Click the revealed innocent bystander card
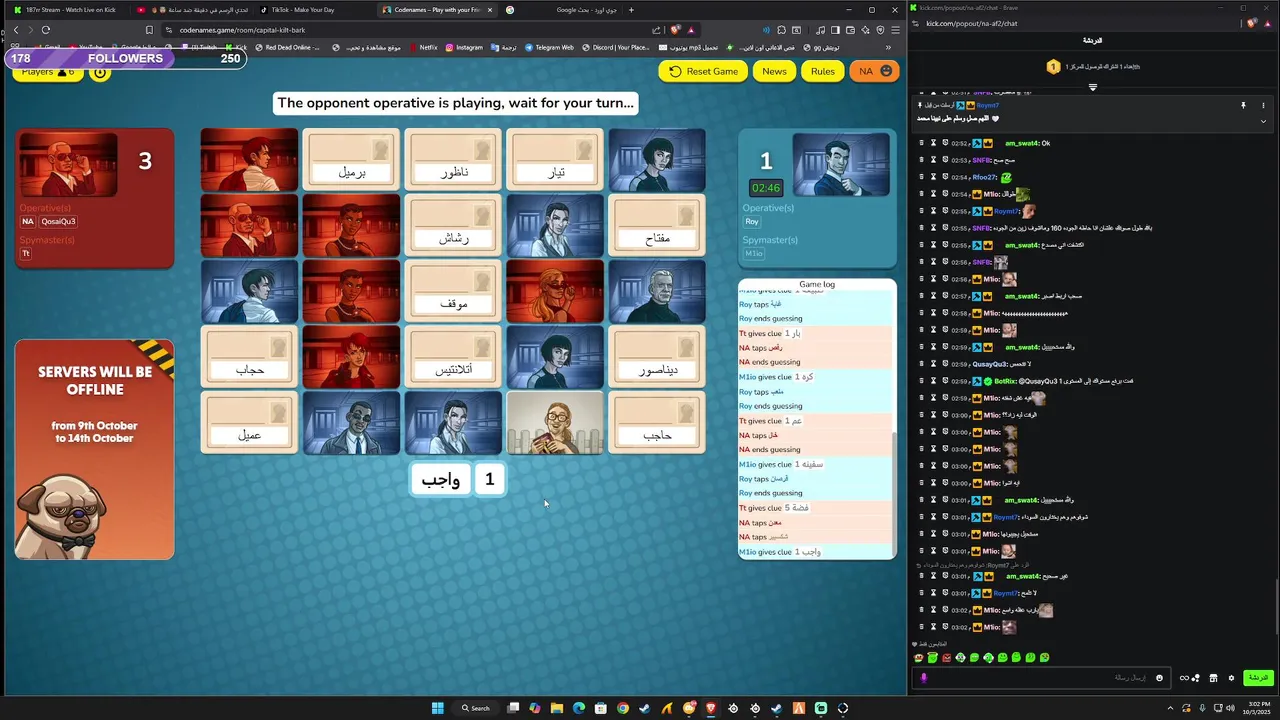The width and height of the screenshot is (1280, 720). [555, 423]
